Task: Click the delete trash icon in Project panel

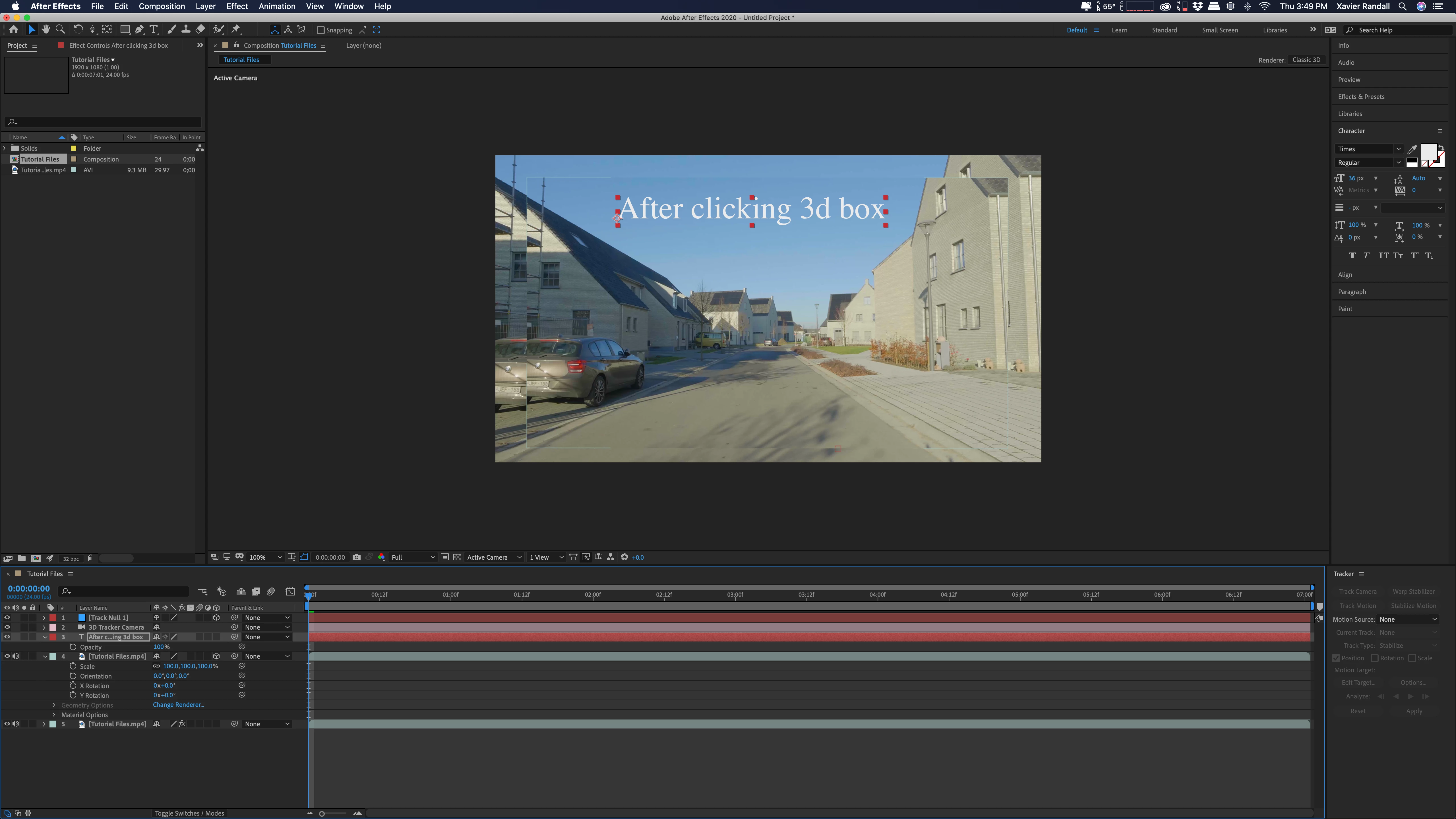Action: (x=90, y=559)
